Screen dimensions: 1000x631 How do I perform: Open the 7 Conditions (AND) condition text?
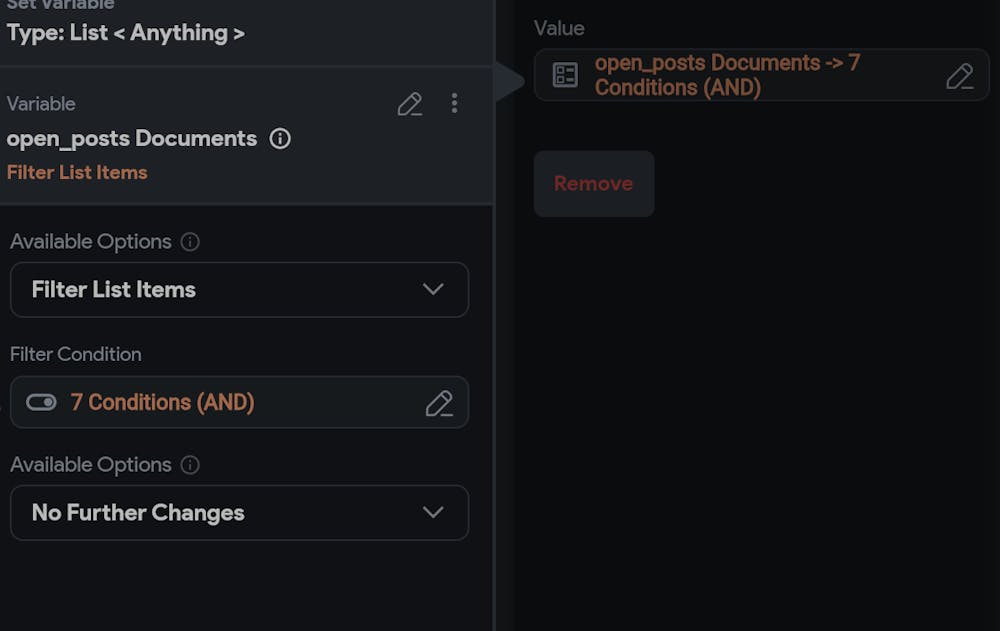click(164, 402)
